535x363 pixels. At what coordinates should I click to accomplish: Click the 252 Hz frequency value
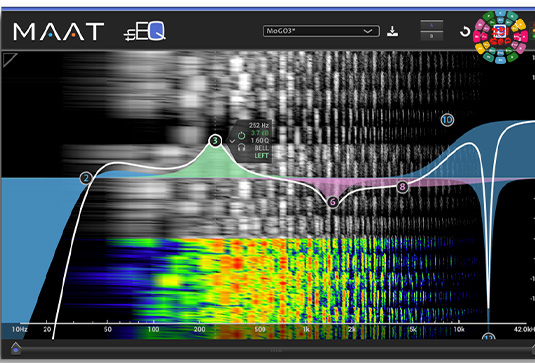259,125
